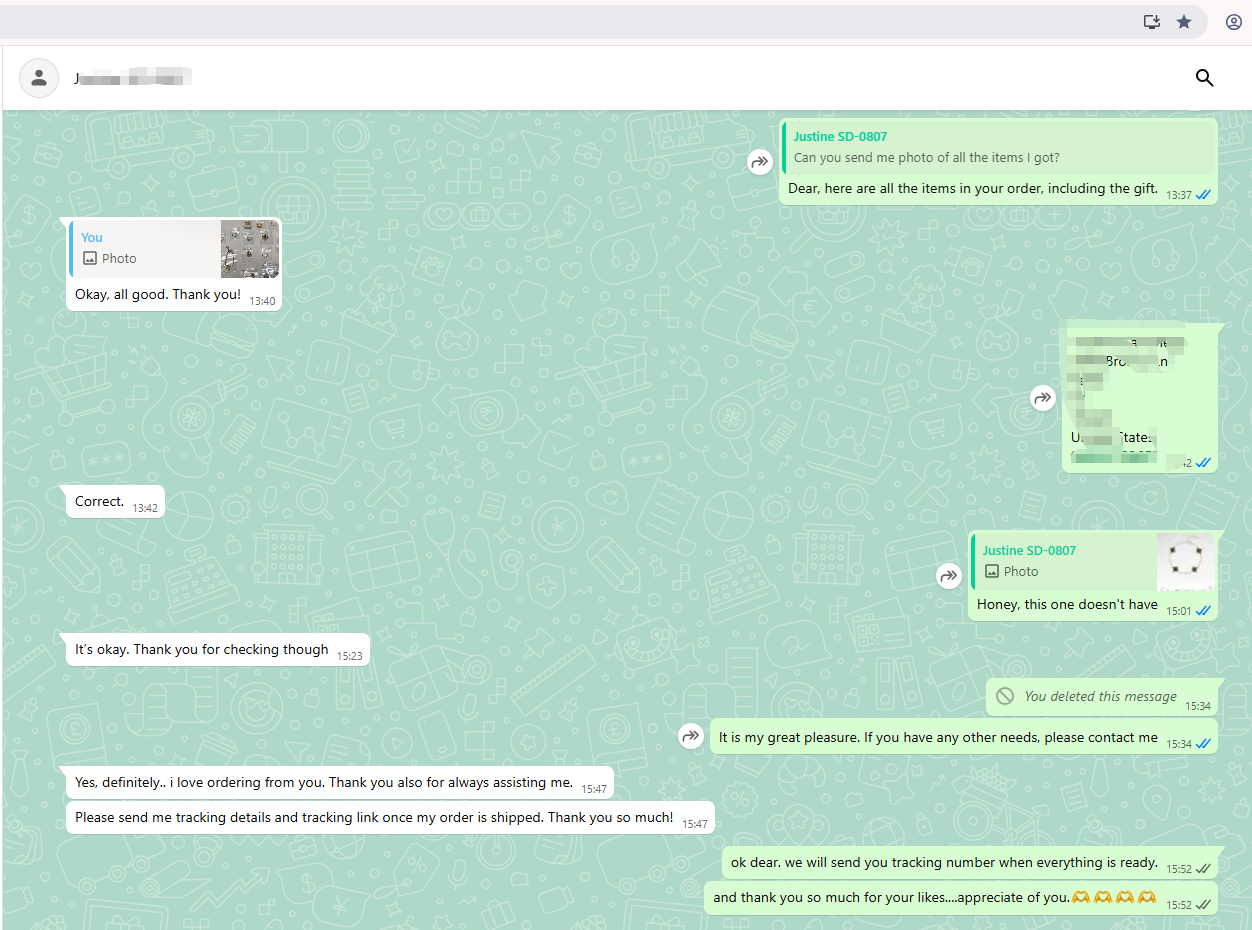Forward the blurred address message

[x=1043, y=398]
